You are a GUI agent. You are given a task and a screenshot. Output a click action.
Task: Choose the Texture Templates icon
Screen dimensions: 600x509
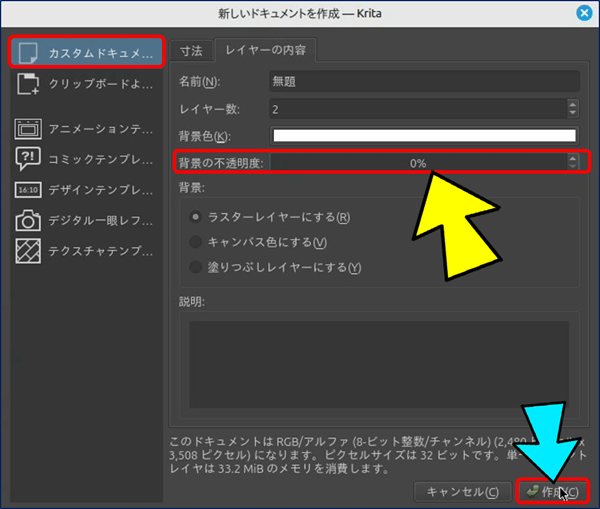click(28, 252)
